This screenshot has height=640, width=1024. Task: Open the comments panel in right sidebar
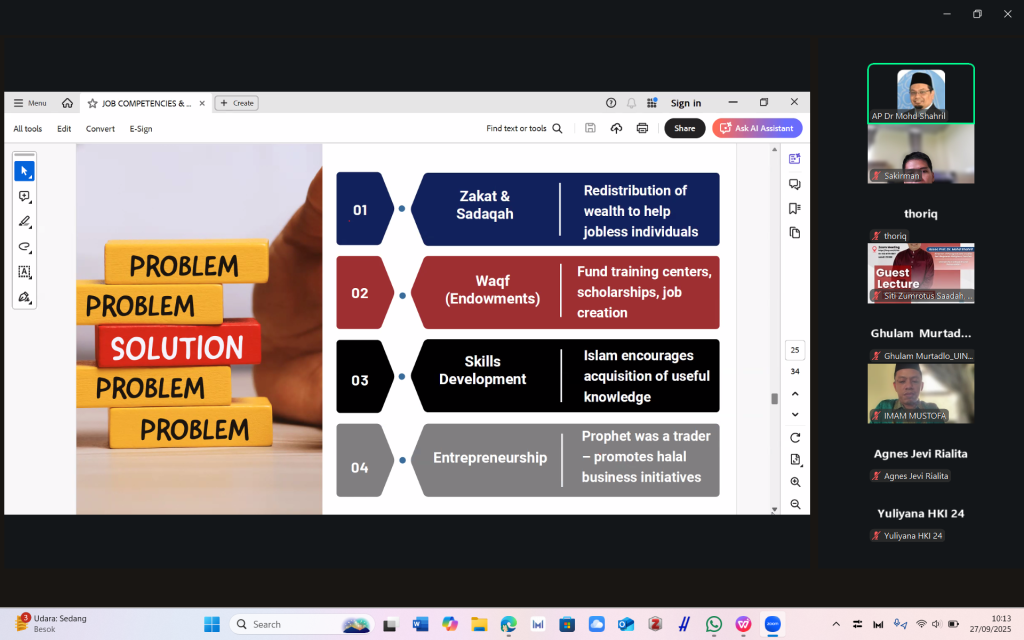[x=795, y=184]
